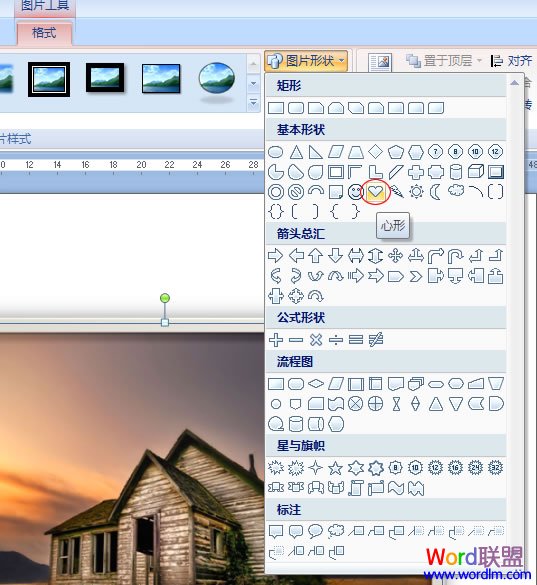Image resolution: width=537 pixels, height=585 pixels.
Task: Select the crescent moon shape
Action: point(435,192)
